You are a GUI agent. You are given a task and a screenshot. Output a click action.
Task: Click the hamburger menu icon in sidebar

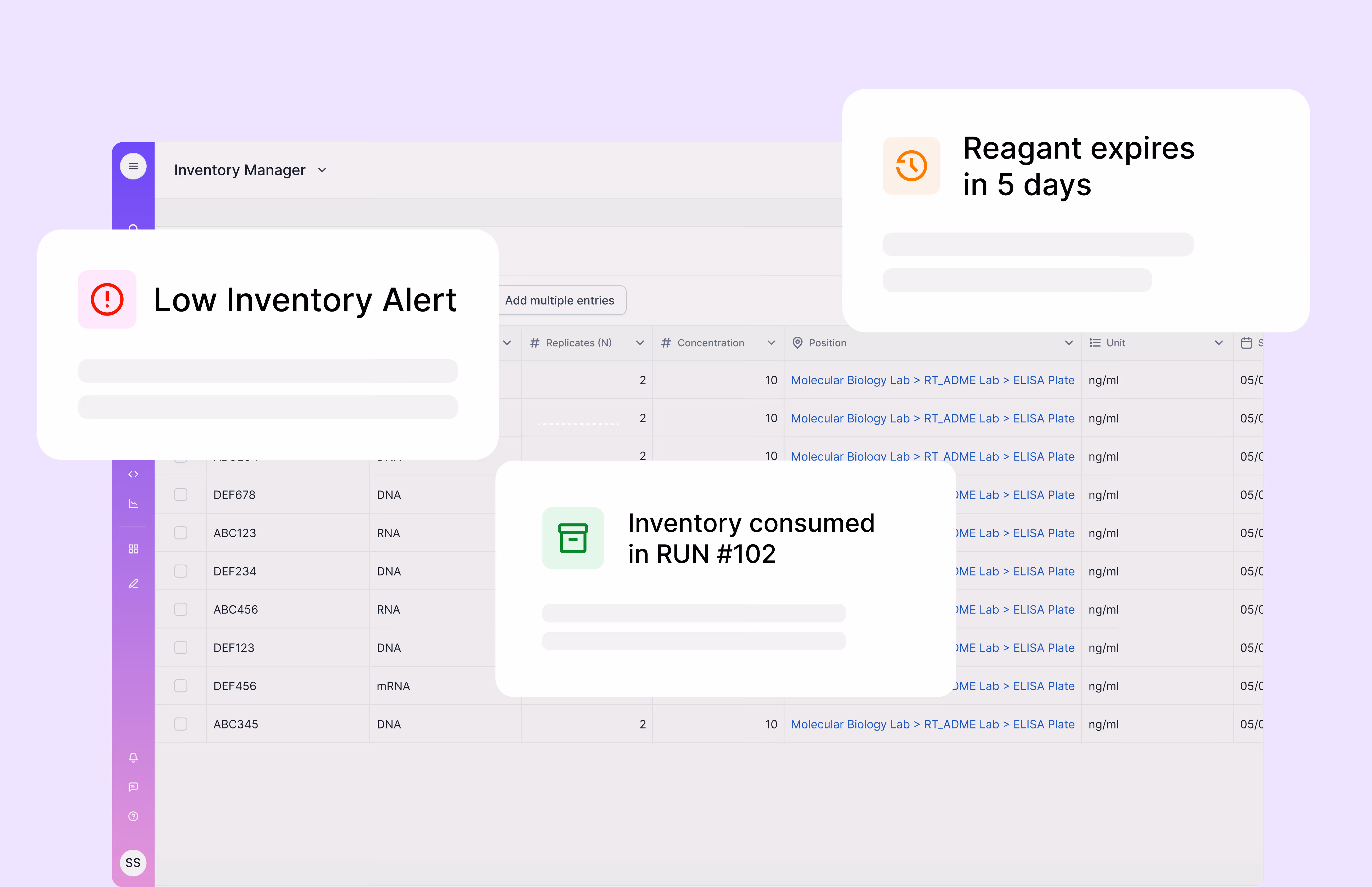point(133,166)
